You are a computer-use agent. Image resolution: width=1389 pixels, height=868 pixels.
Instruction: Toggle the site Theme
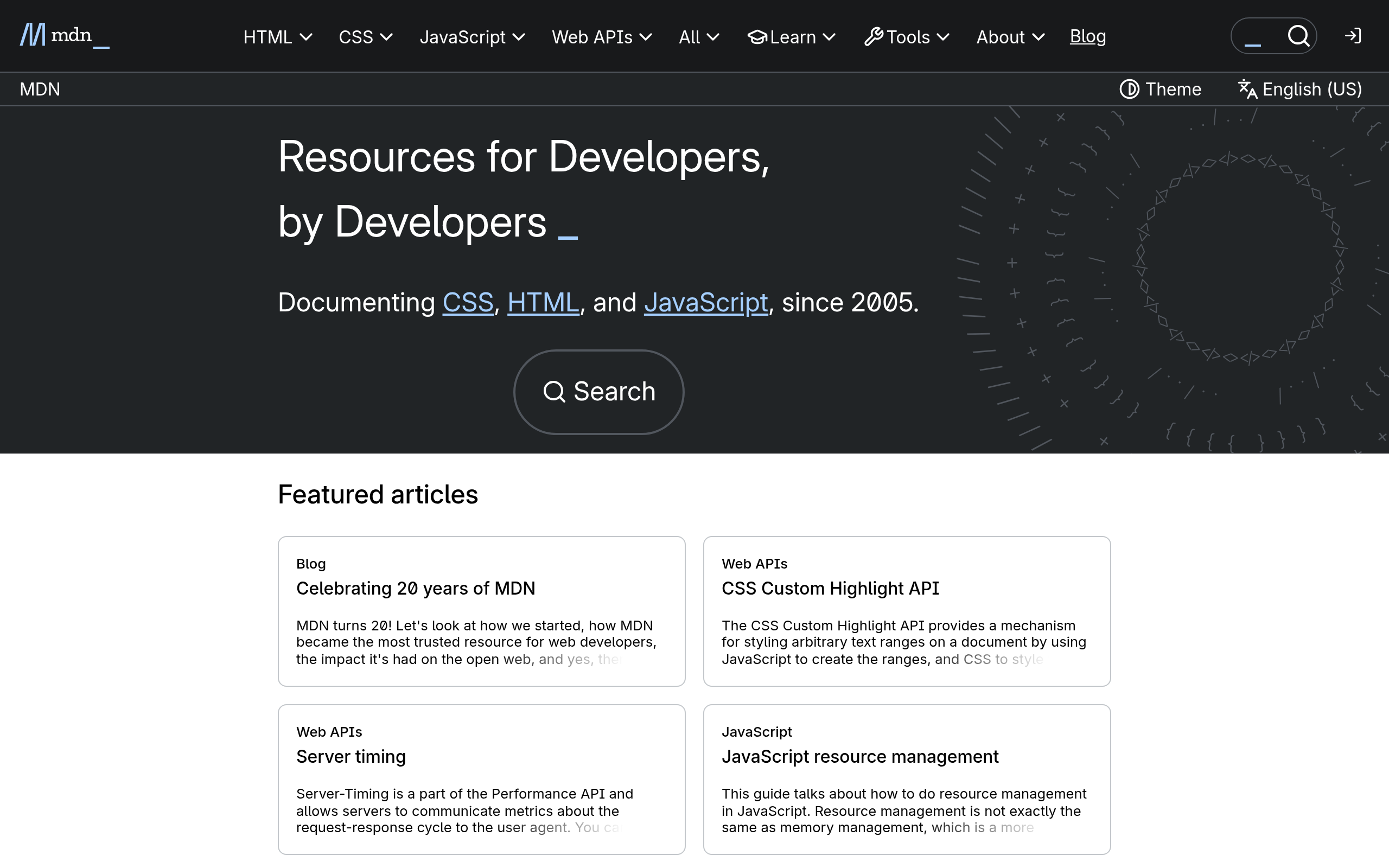[1160, 89]
